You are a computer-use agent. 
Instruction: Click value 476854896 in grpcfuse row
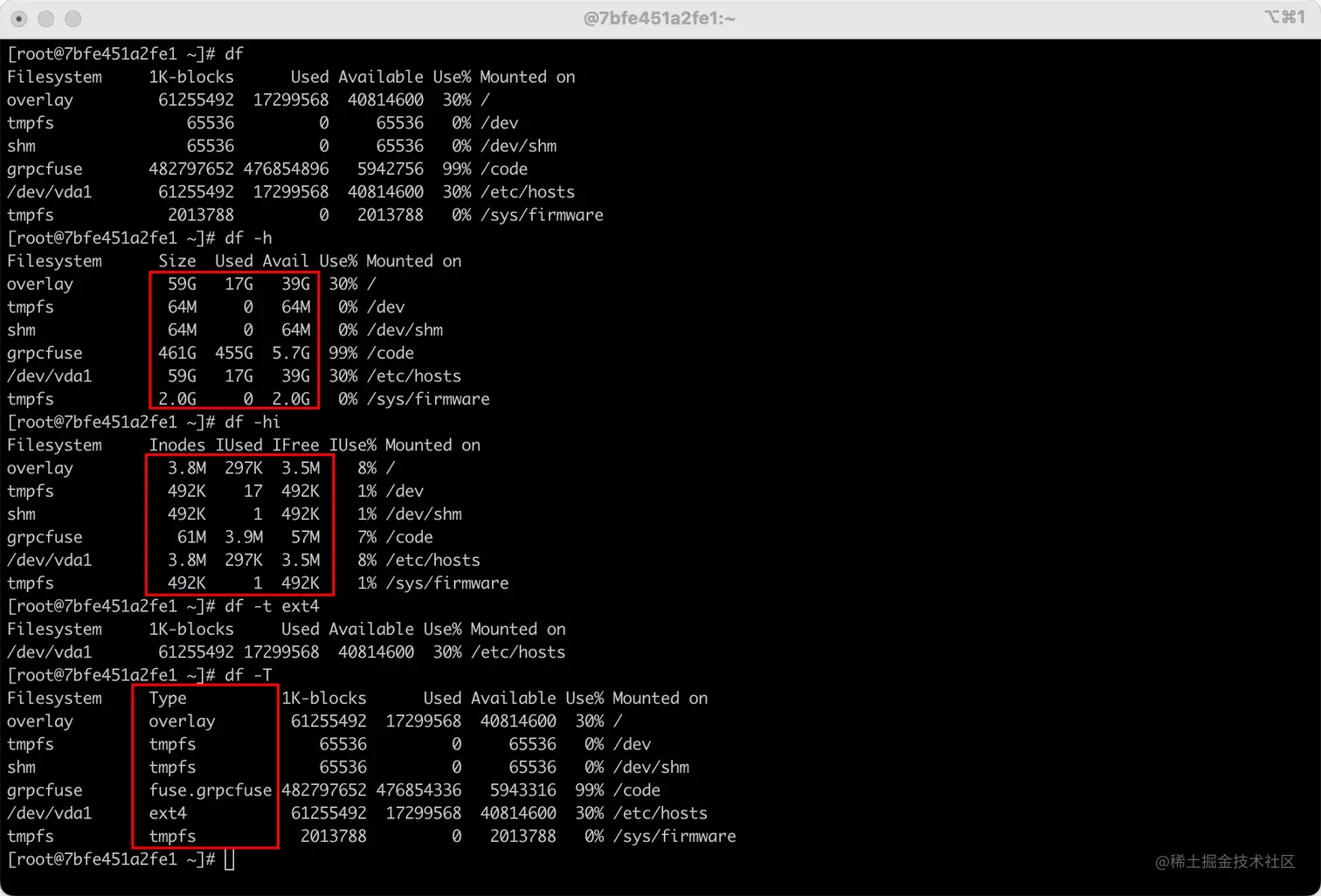pos(287,169)
